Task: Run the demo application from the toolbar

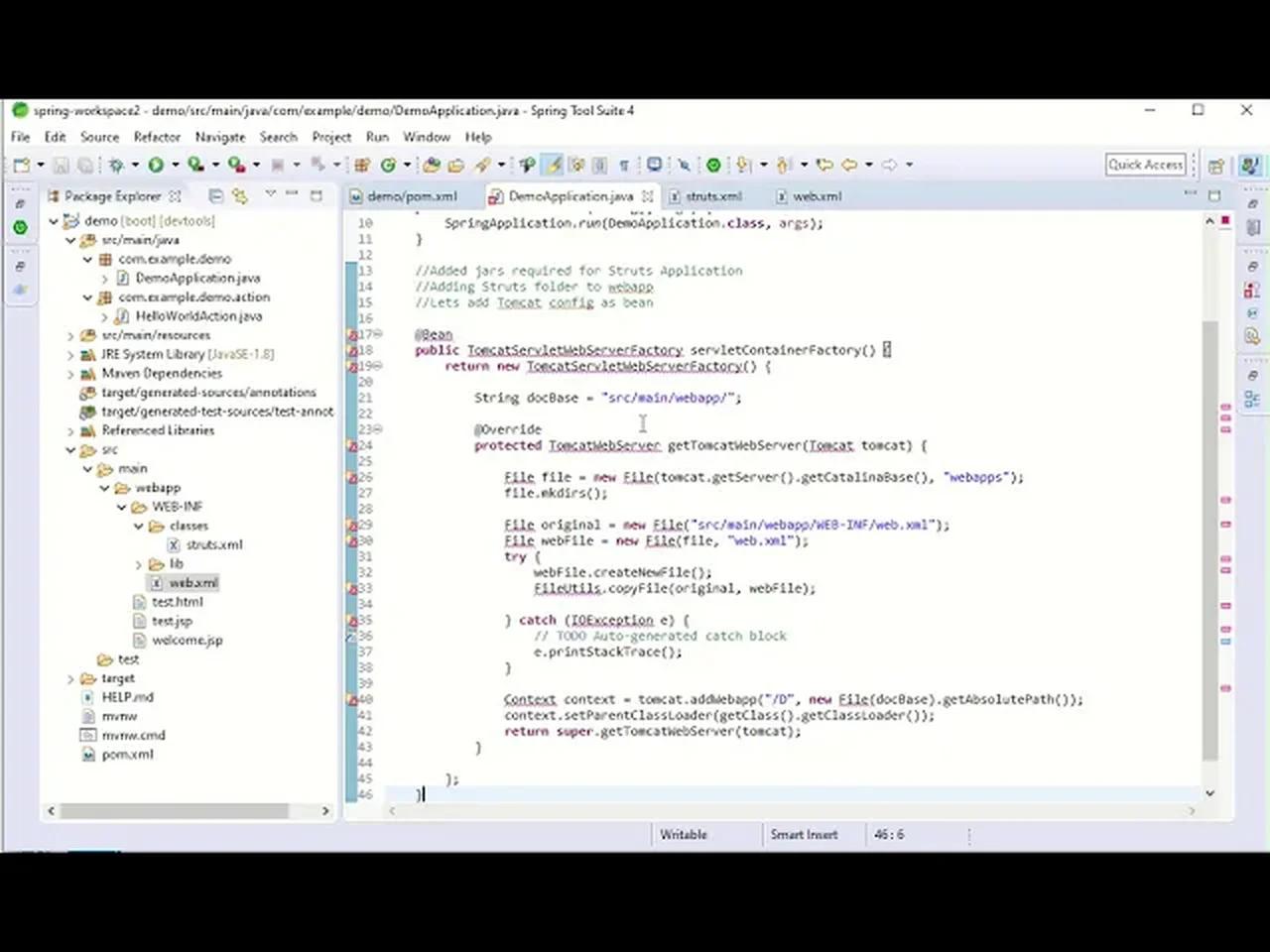Action: point(156,165)
